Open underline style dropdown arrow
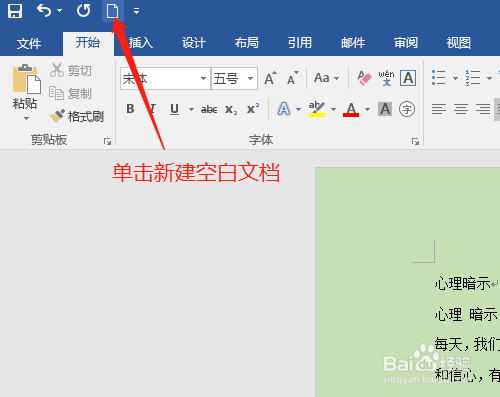The width and height of the screenshot is (500, 397). coord(191,109)
